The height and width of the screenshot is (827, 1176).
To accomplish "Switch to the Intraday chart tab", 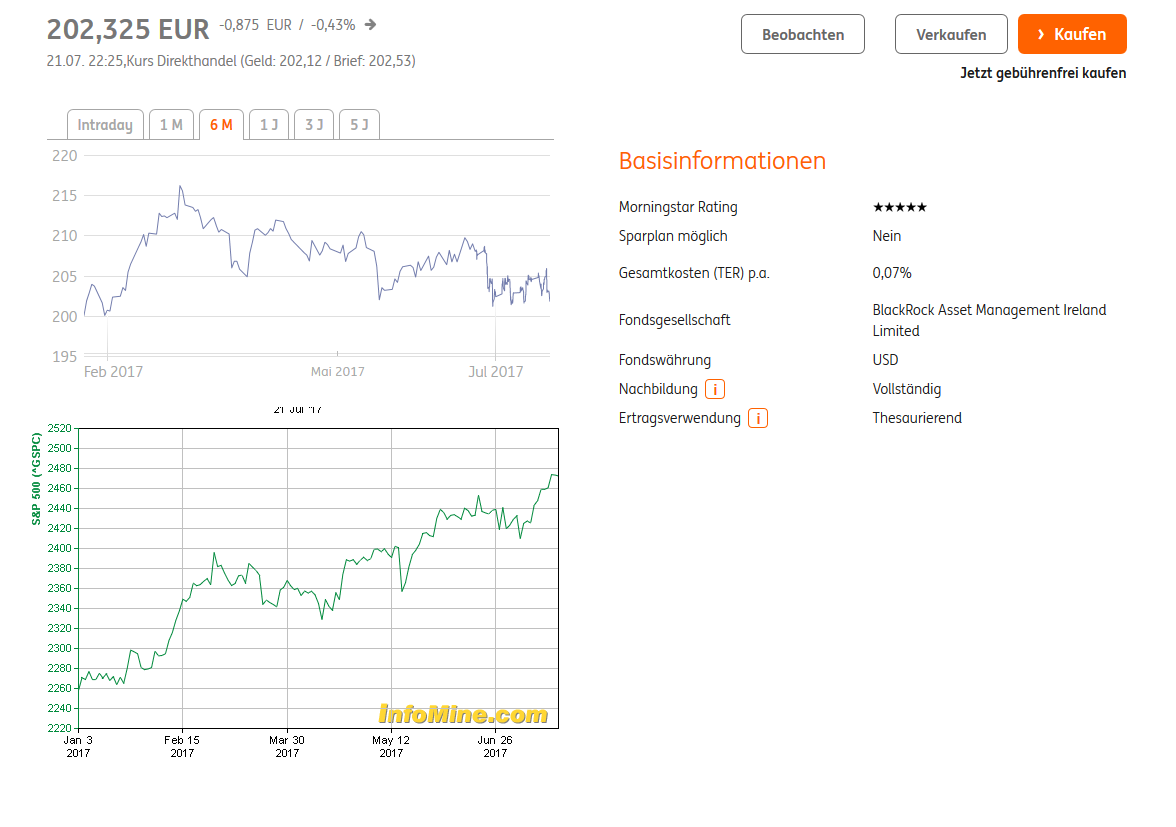I will point(105,125).
